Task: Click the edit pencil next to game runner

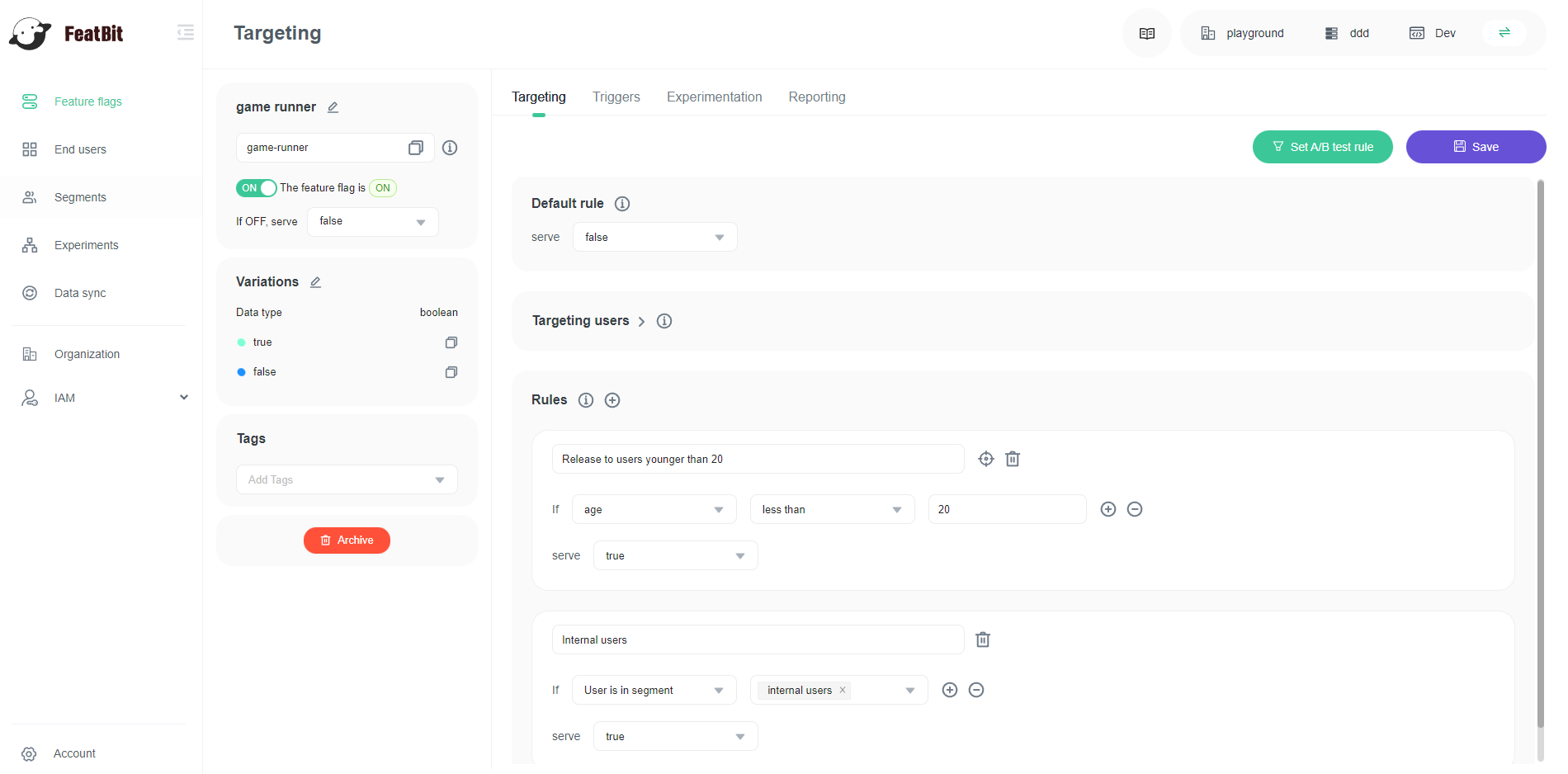Action: [x=333, y=107]
